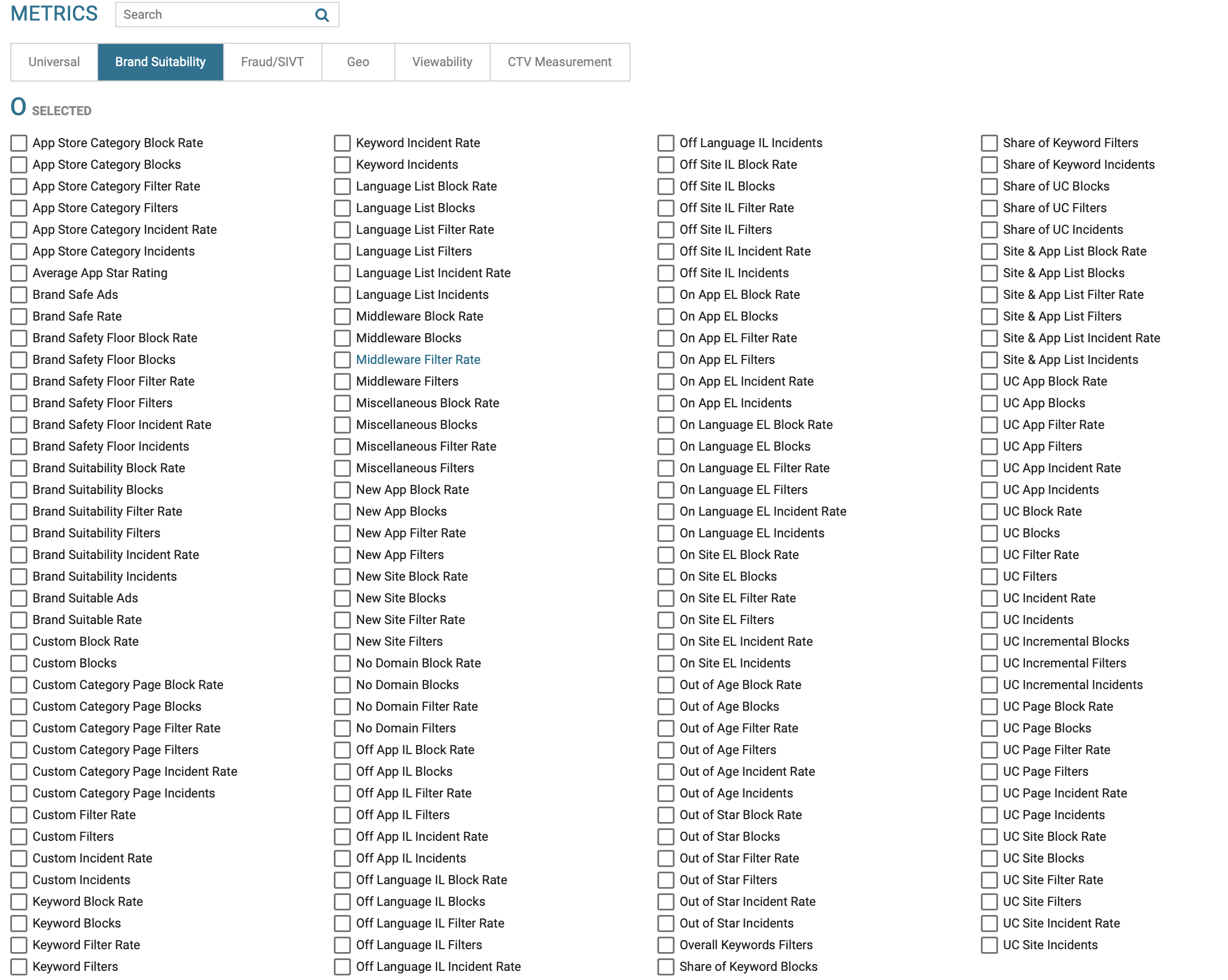The image size is (1228, 980).
Task: Check the New Site Filters box
Action: click(342, 642)
